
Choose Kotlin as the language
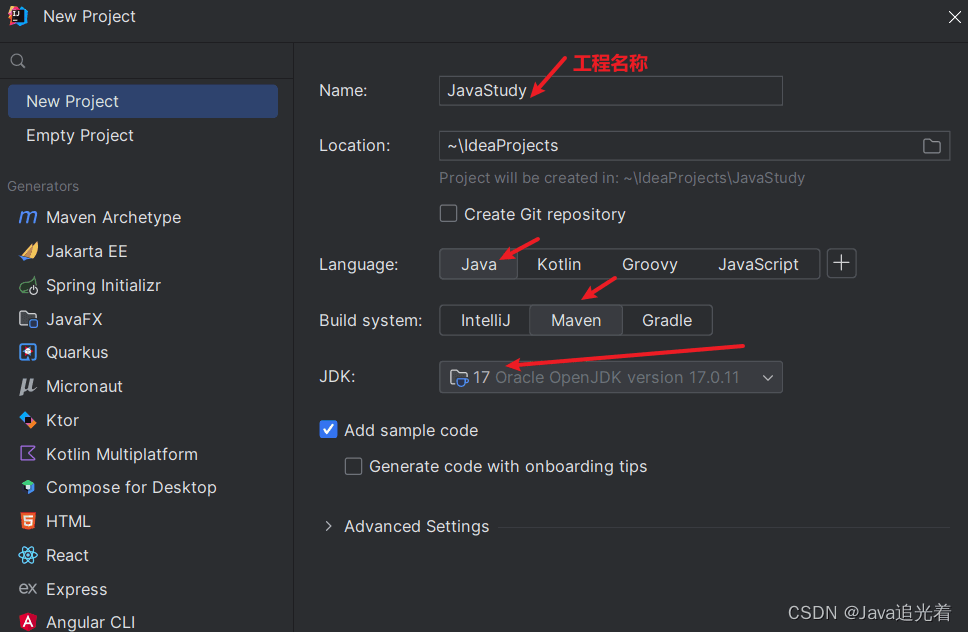559,264
